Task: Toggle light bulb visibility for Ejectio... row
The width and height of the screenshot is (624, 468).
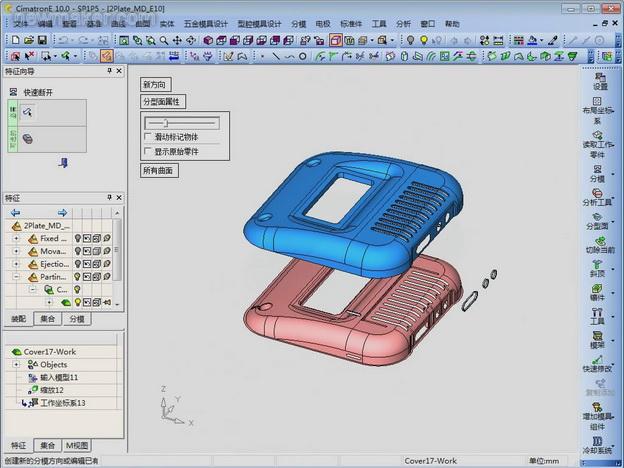Action: [78, 264]
